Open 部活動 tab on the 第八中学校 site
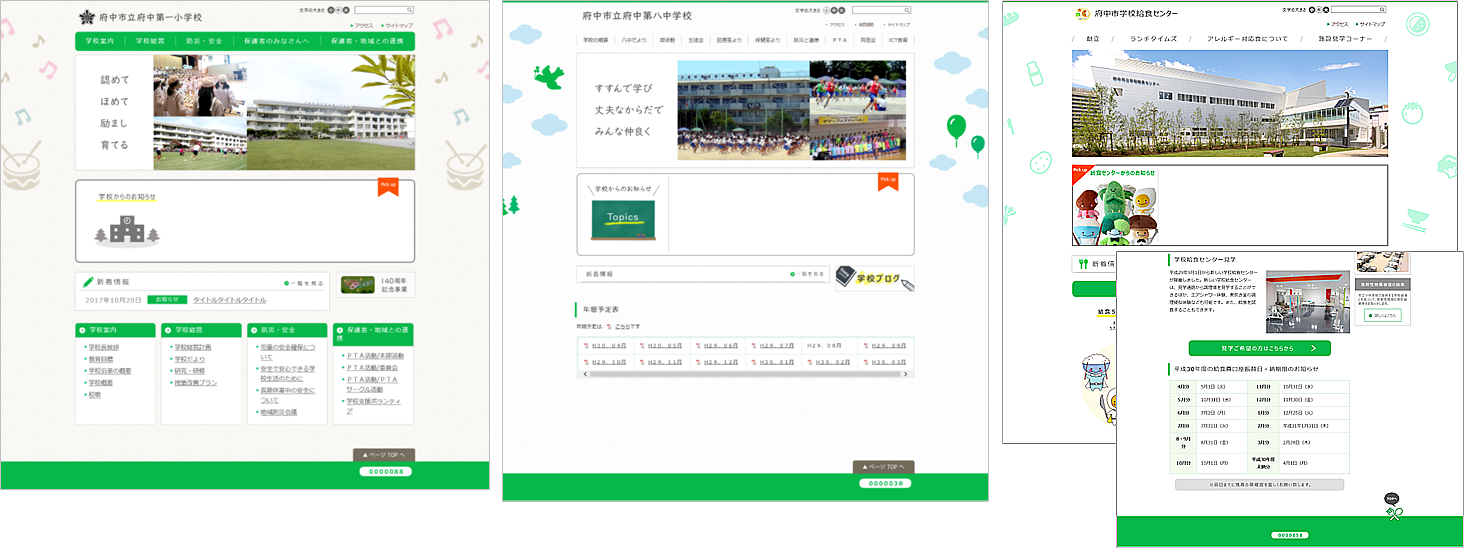Viewport: 1464px width, 548px height. coord(667,40)
